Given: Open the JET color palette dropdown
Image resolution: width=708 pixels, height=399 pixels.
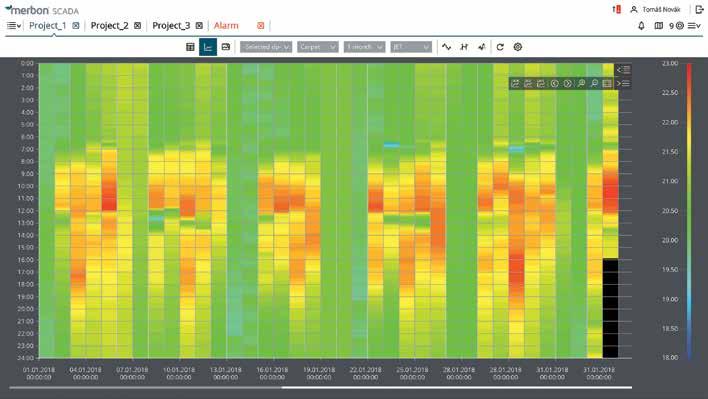Looking at the screenshot, I should [411, 47].
